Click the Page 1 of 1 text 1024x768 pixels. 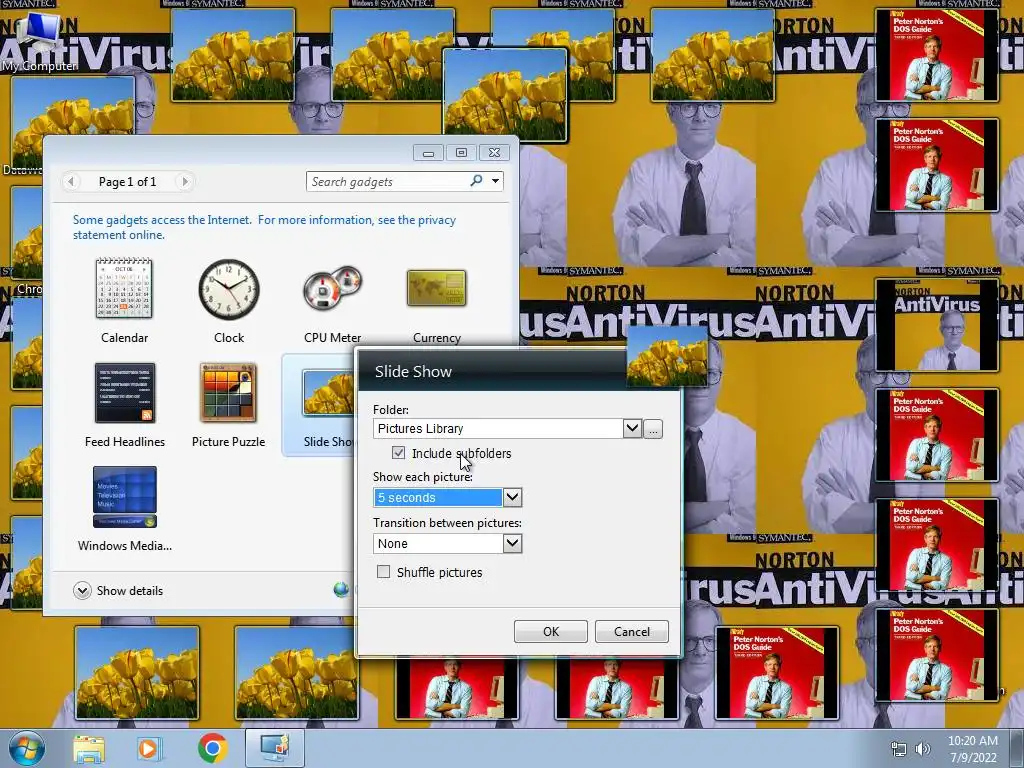coord(127,182)
